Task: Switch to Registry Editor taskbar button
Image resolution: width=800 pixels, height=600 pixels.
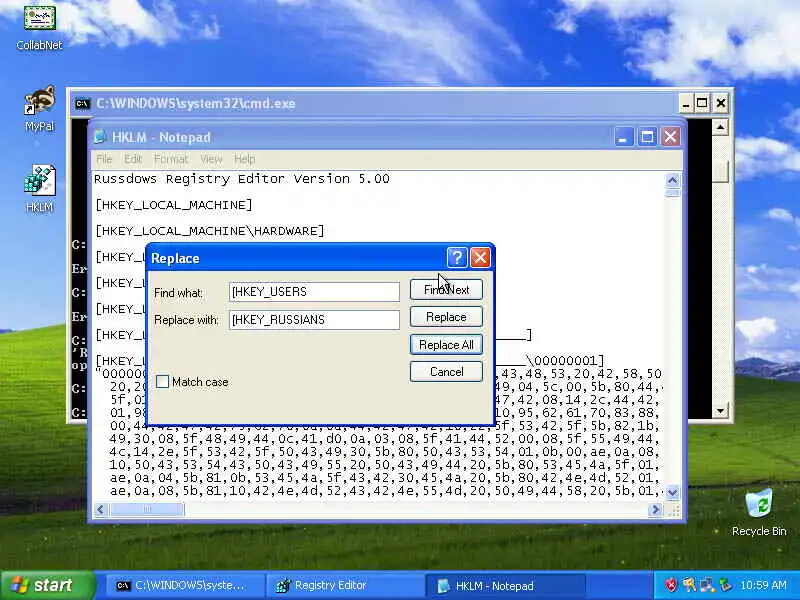Action: [345, 585]
